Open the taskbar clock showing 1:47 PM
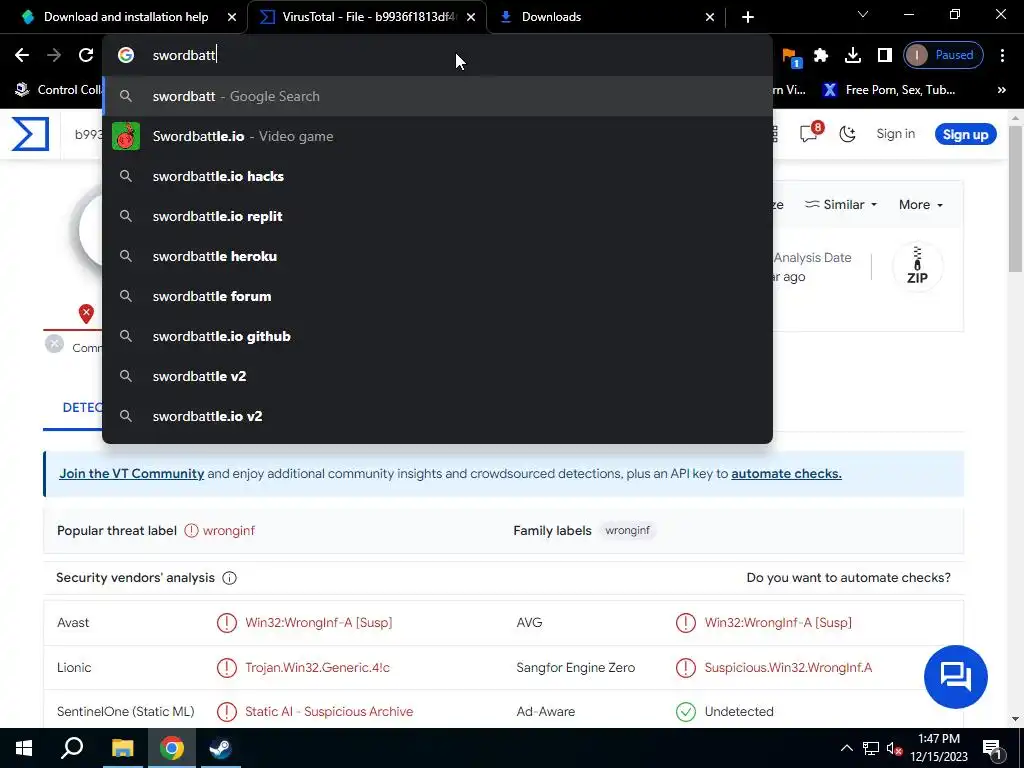The width and height of the screenshot is (1024, 768). [x=938, y=748]
